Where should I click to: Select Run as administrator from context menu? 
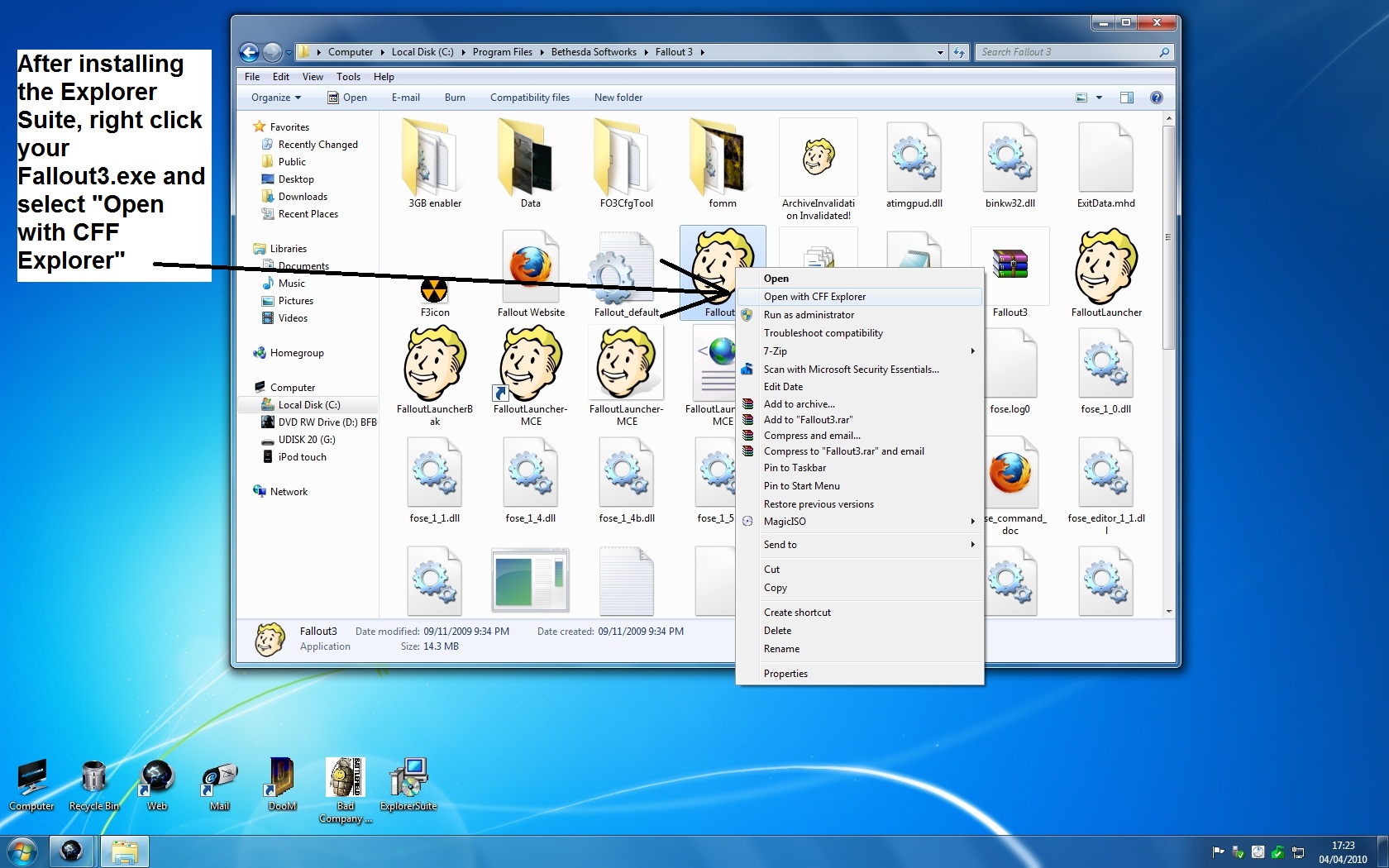[x=809, y=315]
